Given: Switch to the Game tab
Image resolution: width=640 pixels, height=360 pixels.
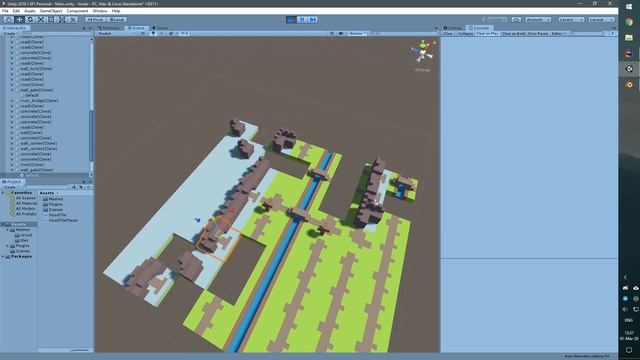Looking at the screenshot, I should (x=160, y=28).
